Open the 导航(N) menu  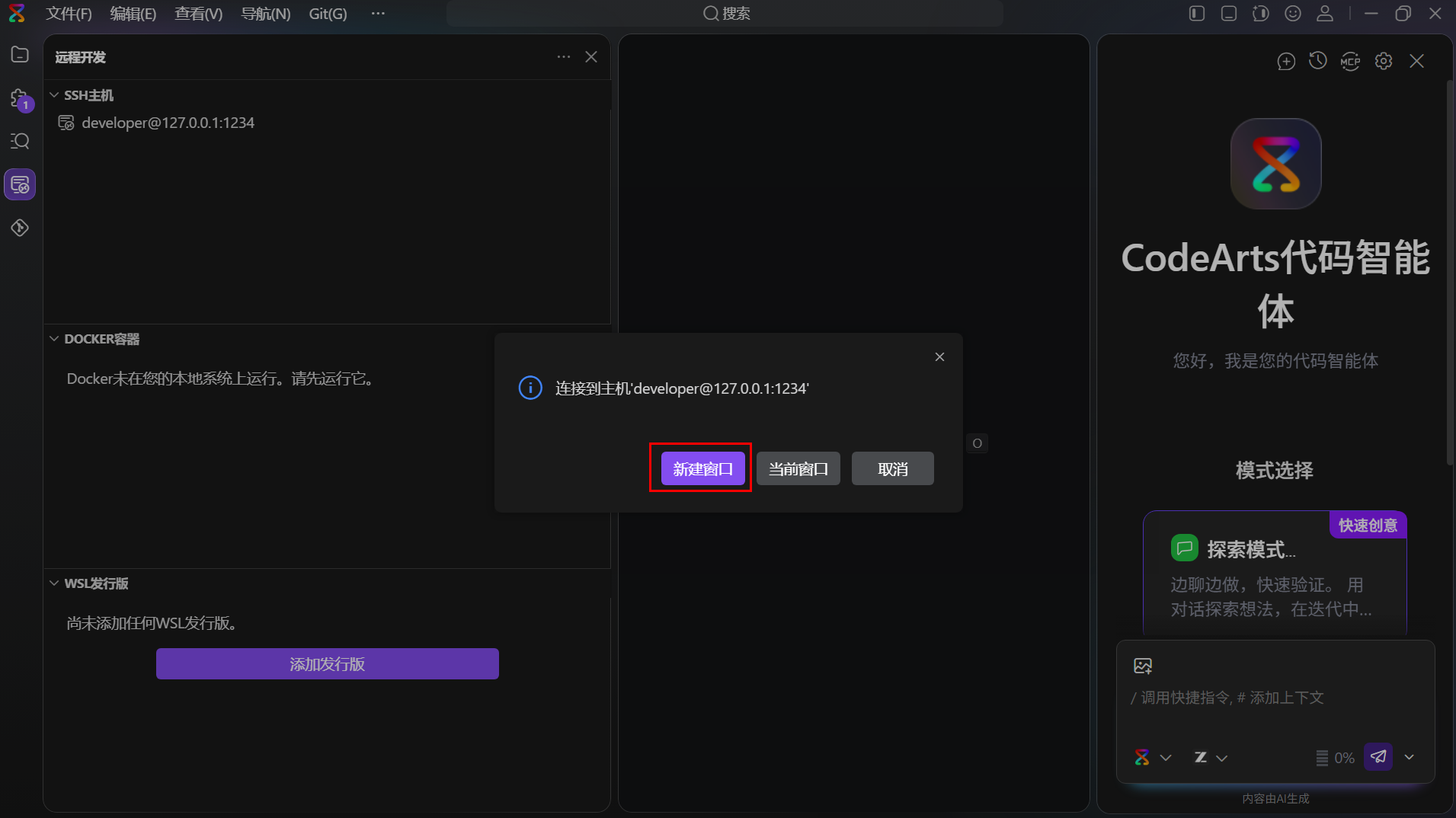click(x=266, y=14)
